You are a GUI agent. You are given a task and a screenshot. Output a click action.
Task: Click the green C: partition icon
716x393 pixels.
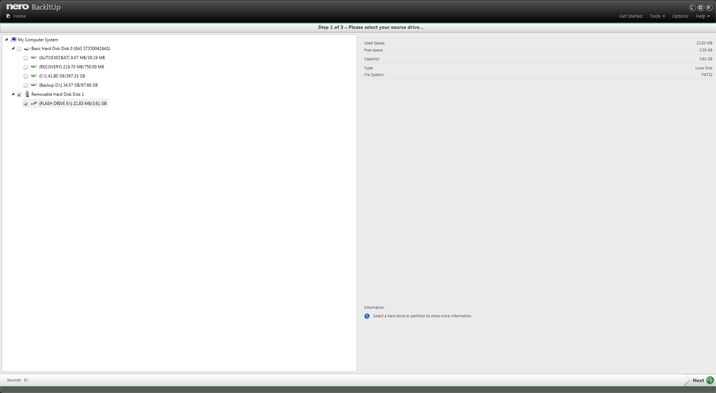(x=34, y=76)
